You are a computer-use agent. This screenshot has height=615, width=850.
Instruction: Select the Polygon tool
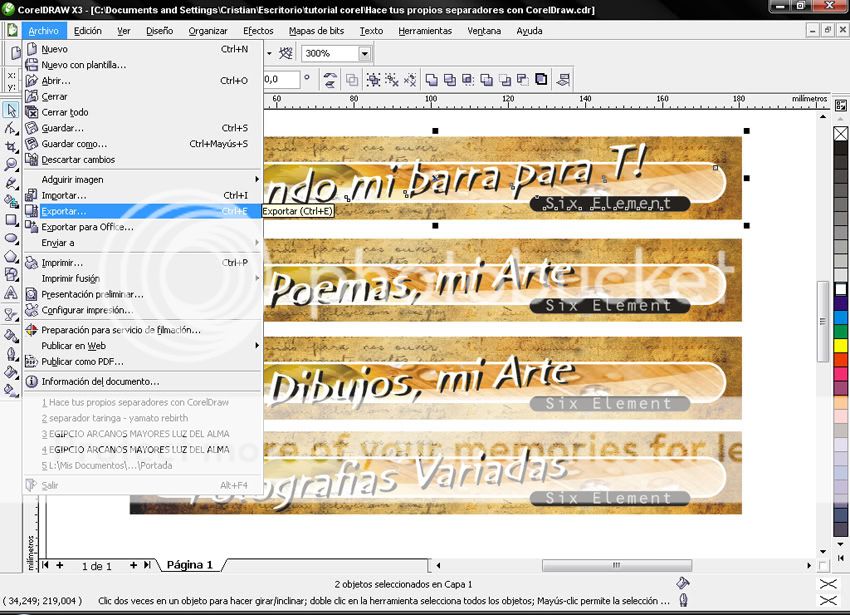click(11, 257)
